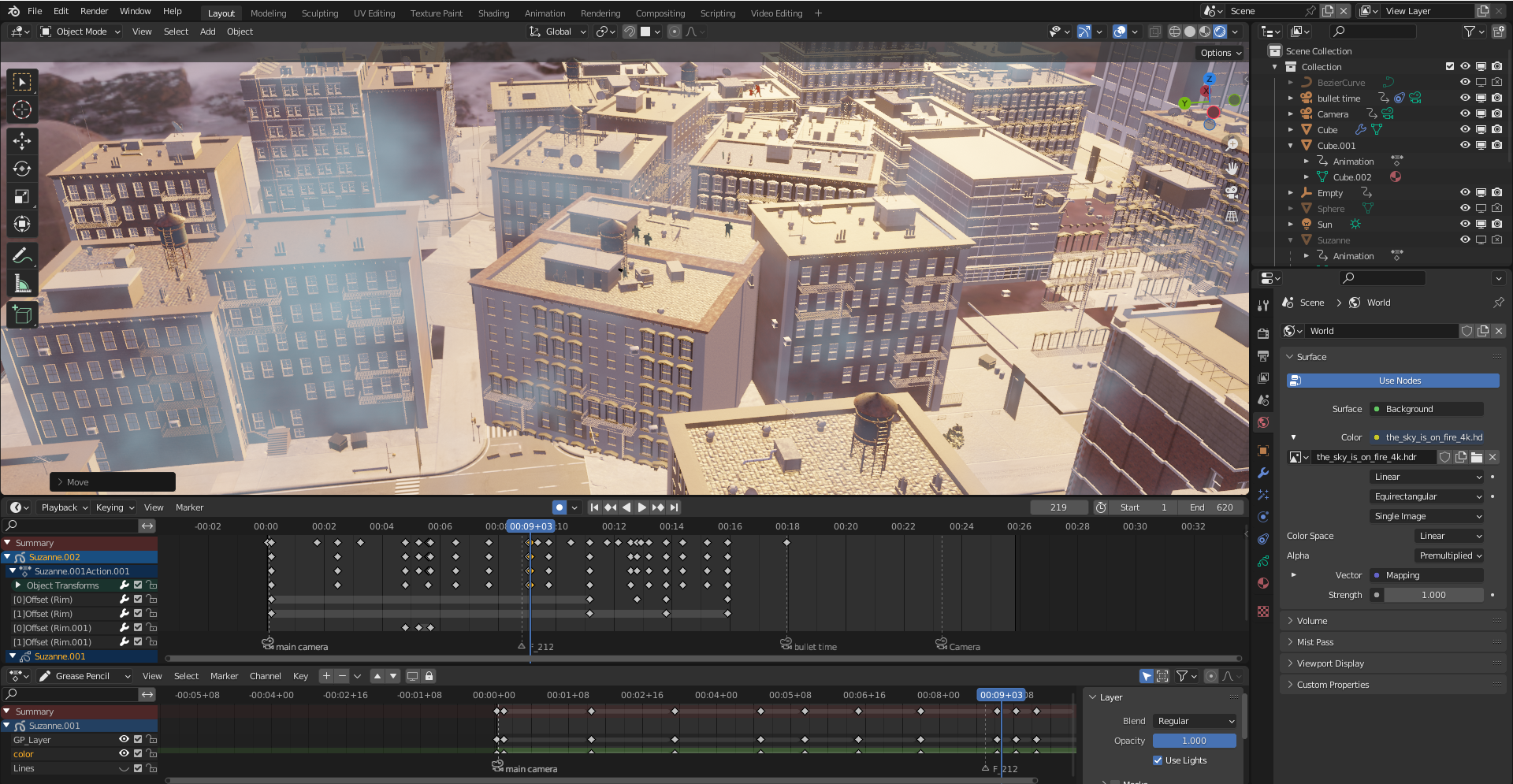Viewport: 1513px width, 784px height.
Task: Uncheck the Use Lights checkbox
Action: tap(1158, 760)
